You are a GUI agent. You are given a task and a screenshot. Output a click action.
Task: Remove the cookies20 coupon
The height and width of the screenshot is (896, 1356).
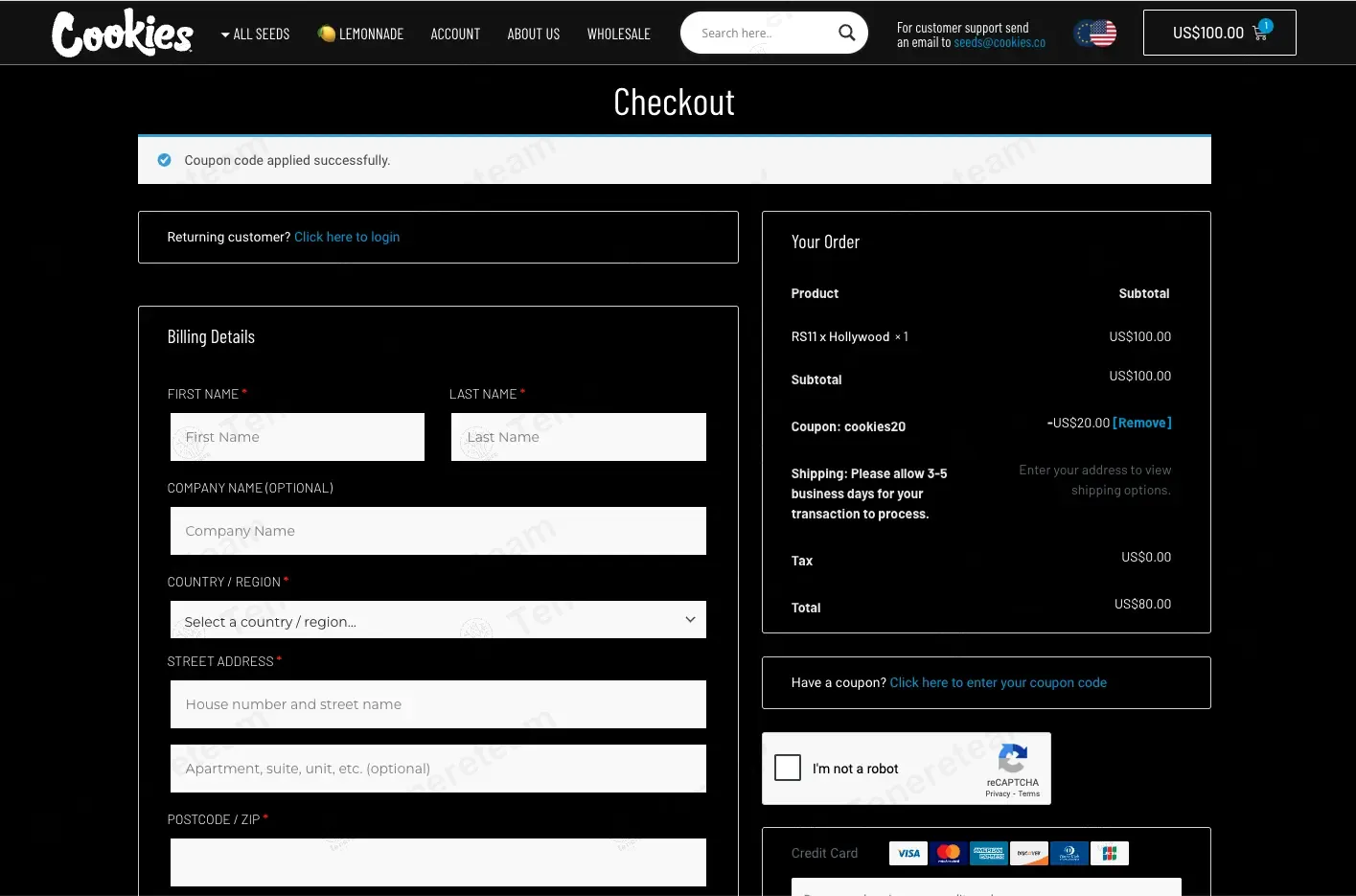(1142, 423)
